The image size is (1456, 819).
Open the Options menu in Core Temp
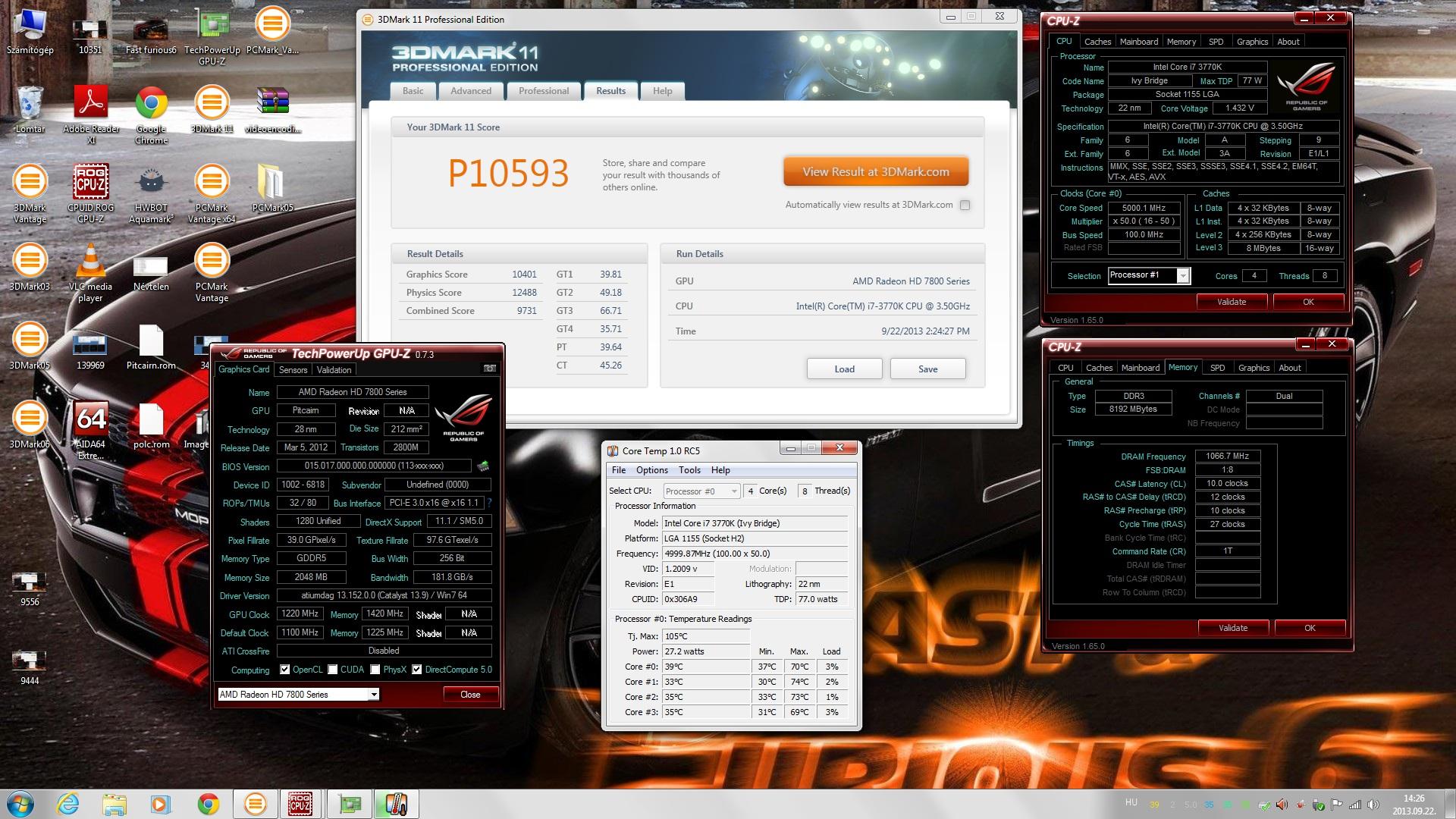[652, 470]
